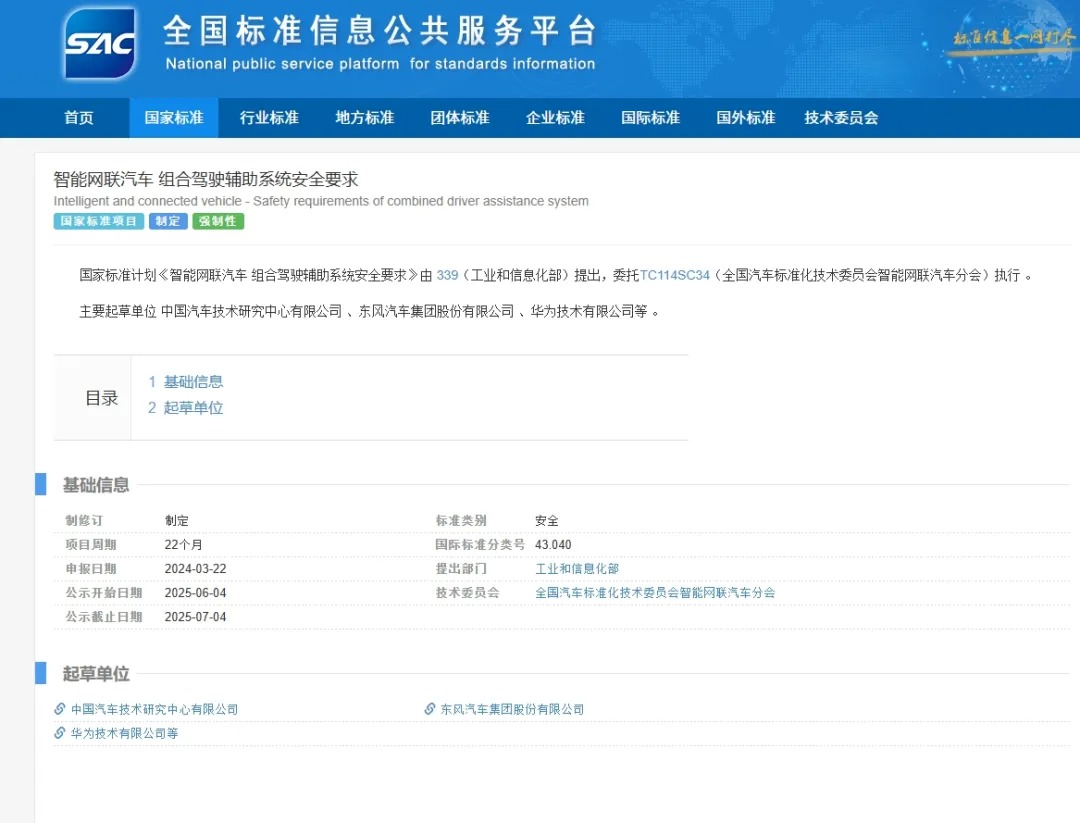The height and width of the screenshot is (823, 1080).
Task: Go to 地方标准 tab
Action: pyautogui.click(x=364, y=118)
